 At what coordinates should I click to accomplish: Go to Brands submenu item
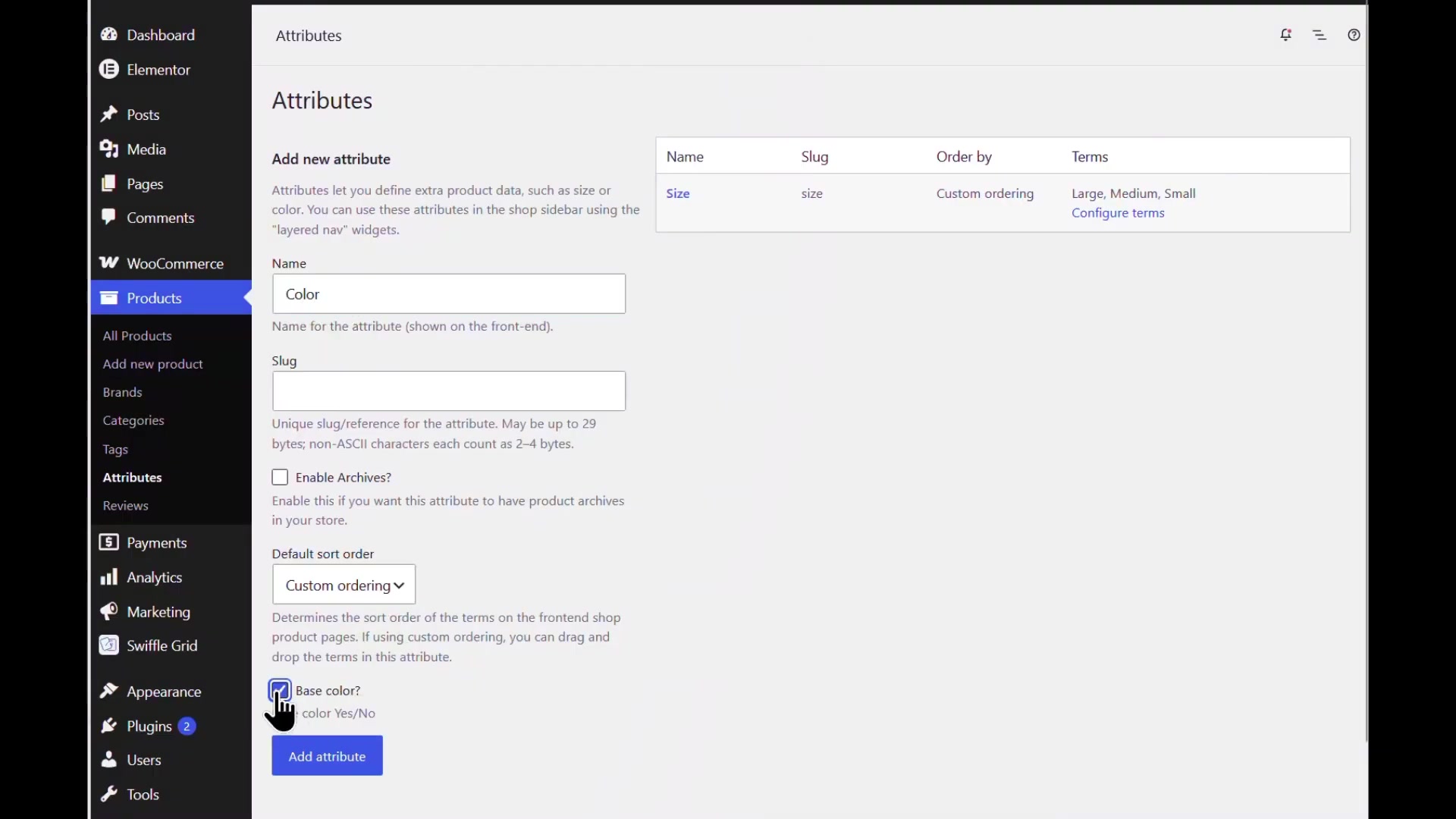tap(123, 392)
